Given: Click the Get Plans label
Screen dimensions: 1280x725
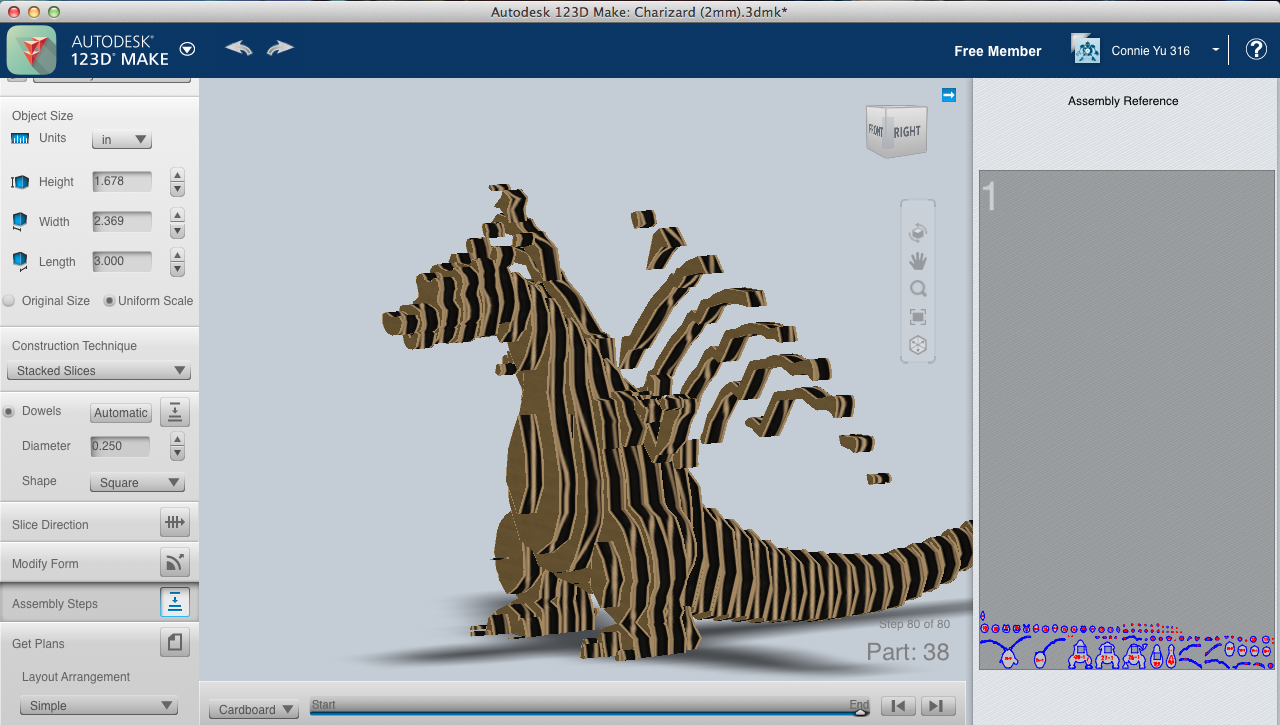Looking at the screenshot, I should [38, 644].
